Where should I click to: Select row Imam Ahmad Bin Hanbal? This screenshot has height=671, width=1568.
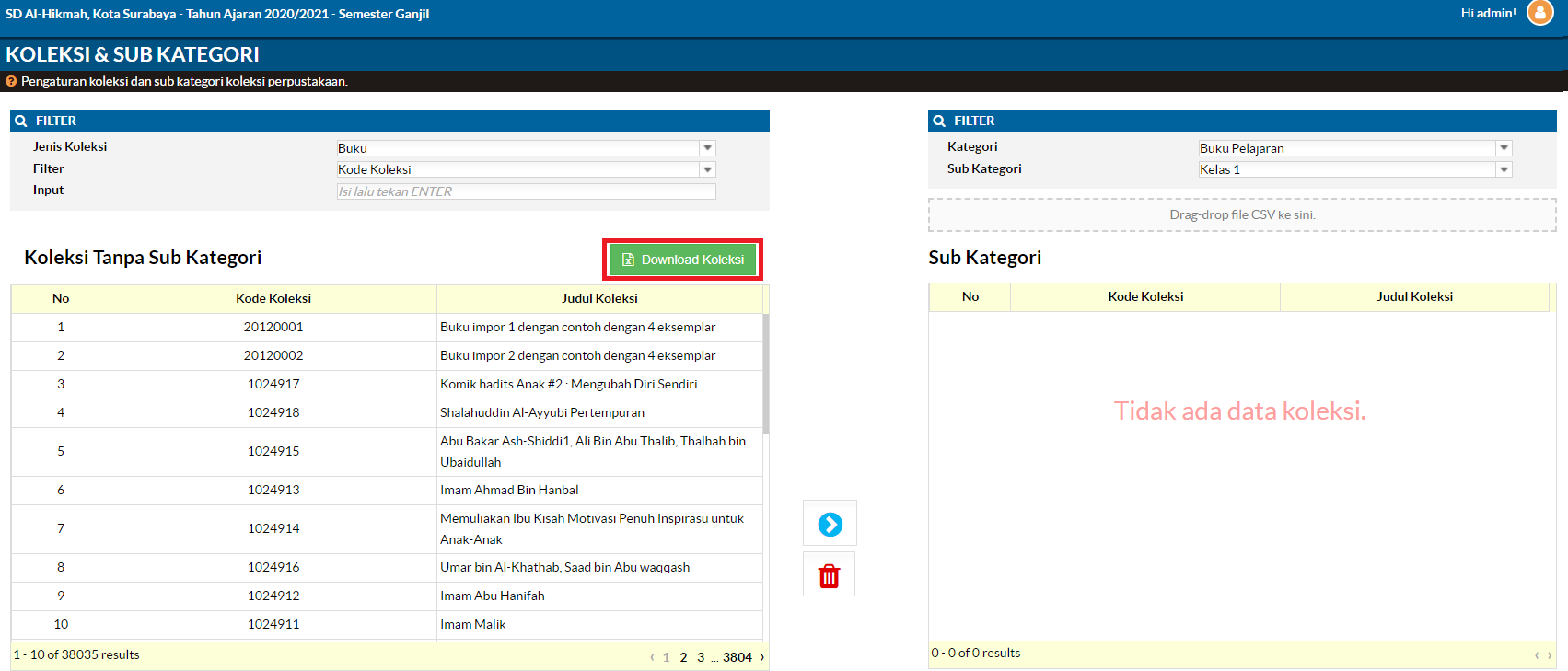tap(387, 490)
